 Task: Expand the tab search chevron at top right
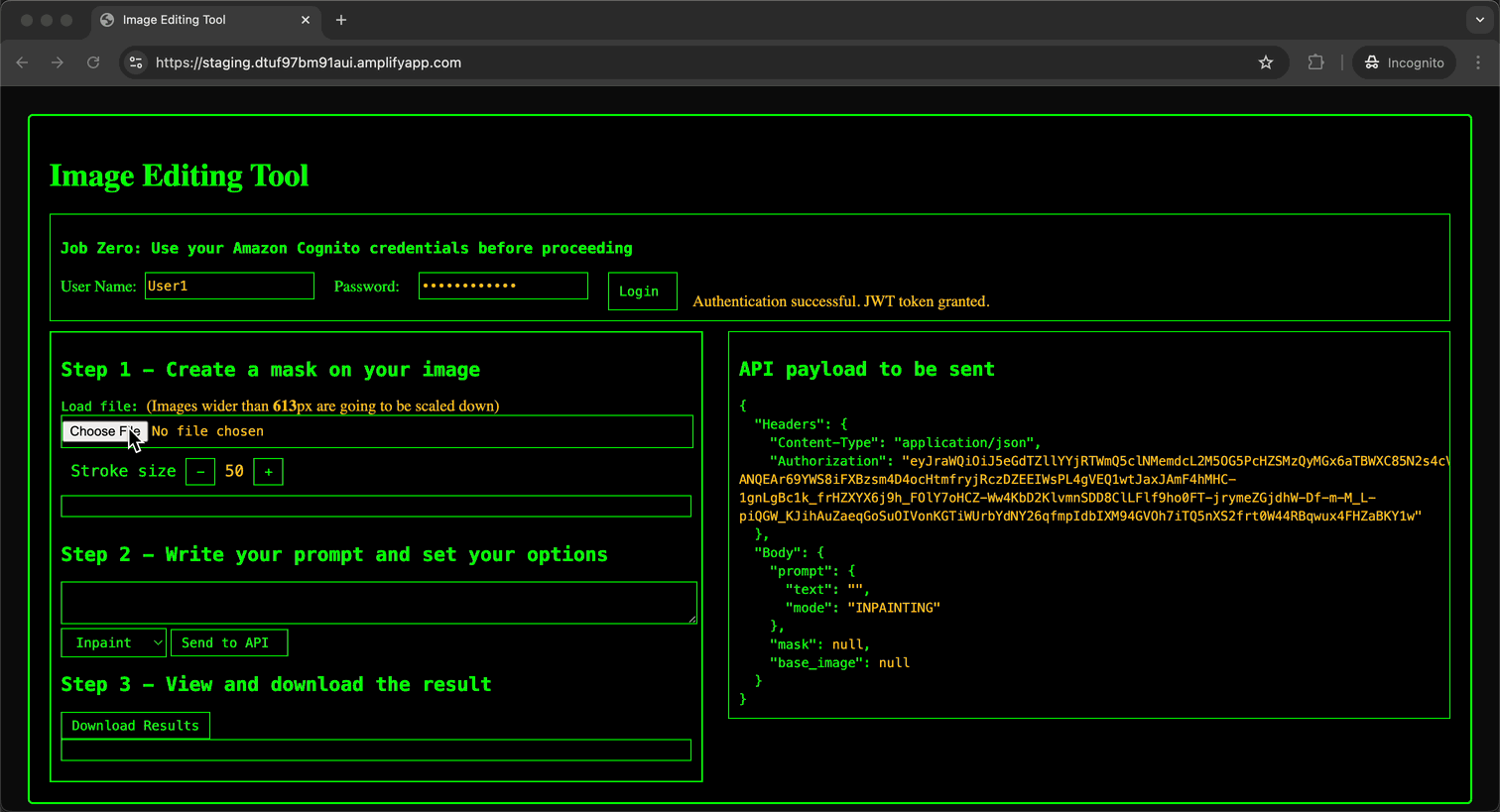[x=1479, y=20]
